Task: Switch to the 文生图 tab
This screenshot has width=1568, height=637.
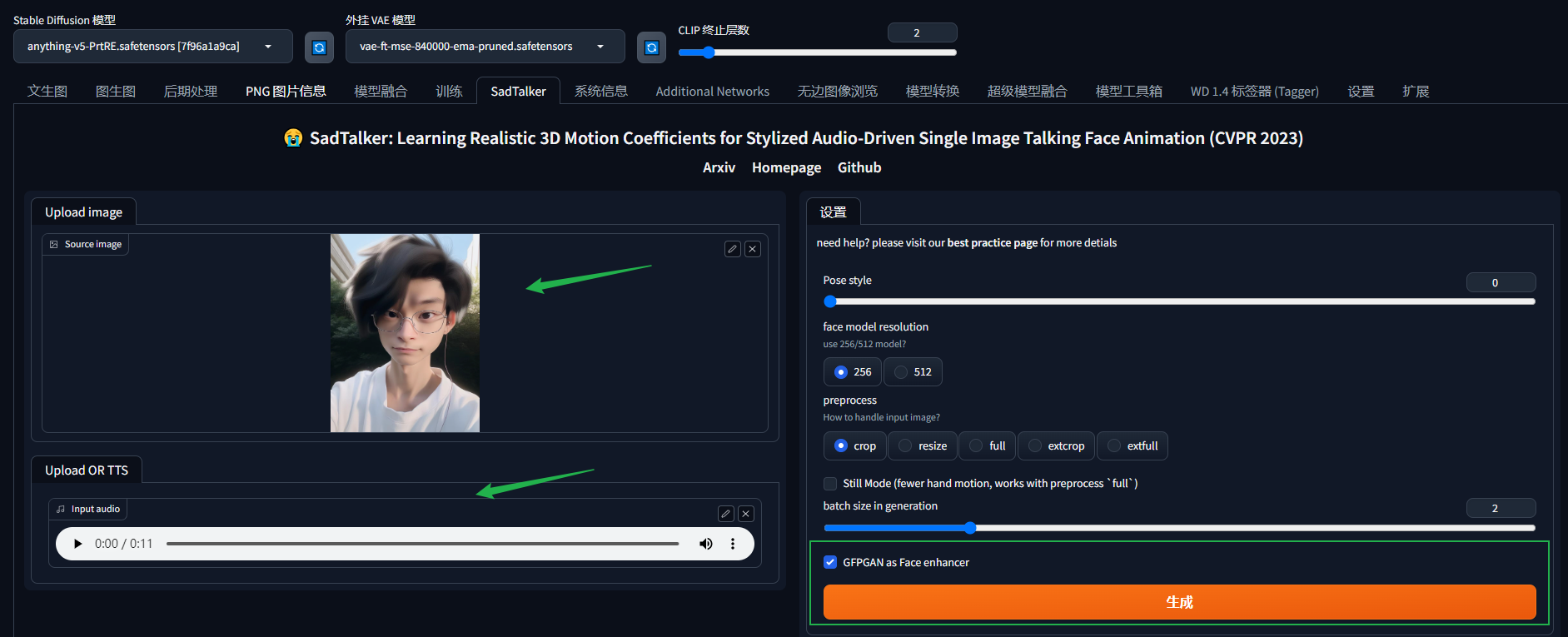Action: pyautogui.click(x=47, y=92)
